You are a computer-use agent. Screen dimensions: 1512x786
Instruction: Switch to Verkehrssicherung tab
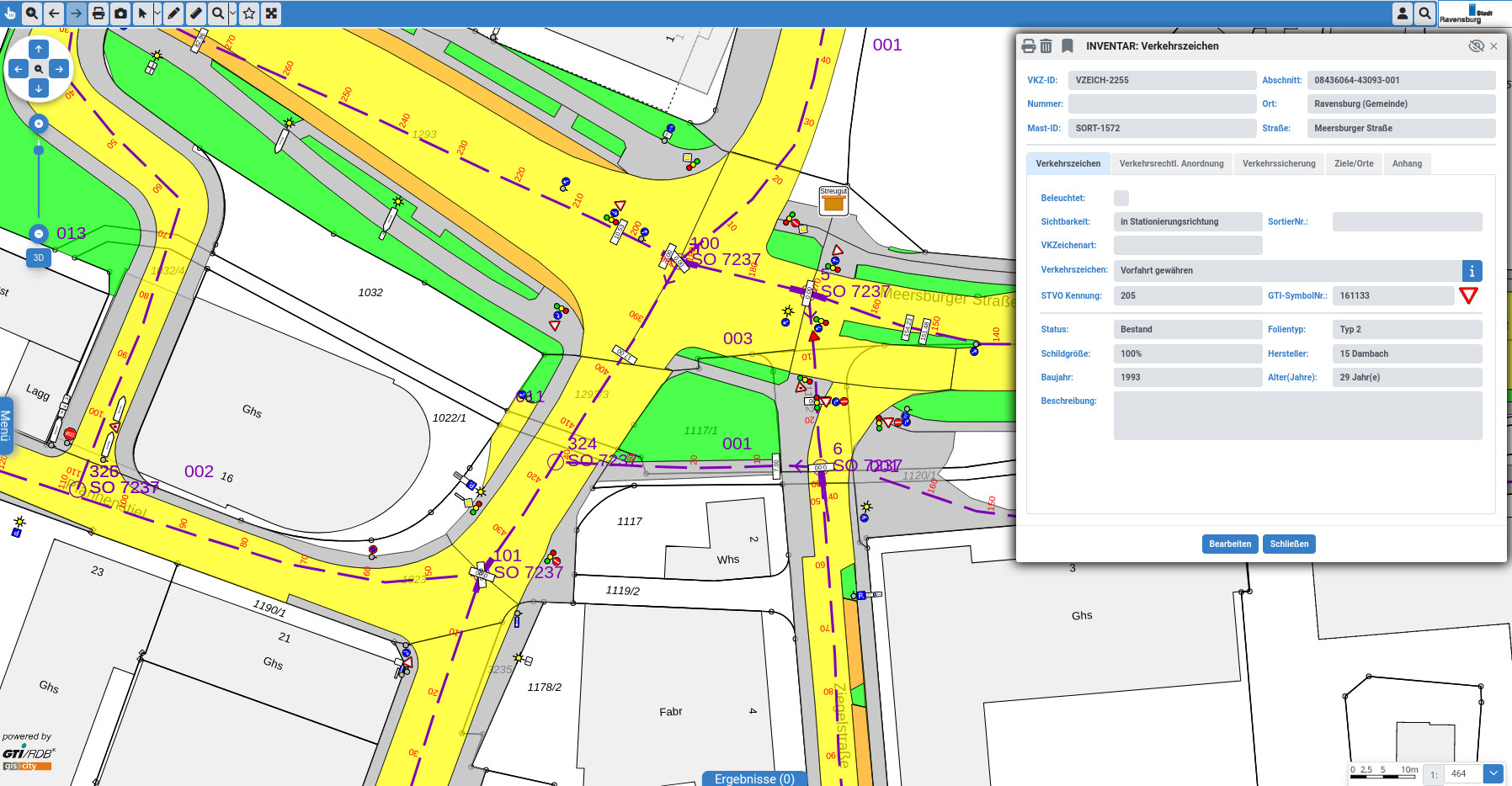coord(1278,164)
